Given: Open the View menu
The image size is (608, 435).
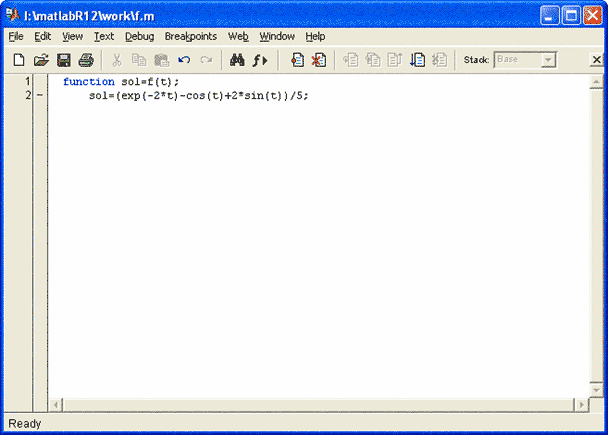Looking at the screenshot, I should coord(73,36).
